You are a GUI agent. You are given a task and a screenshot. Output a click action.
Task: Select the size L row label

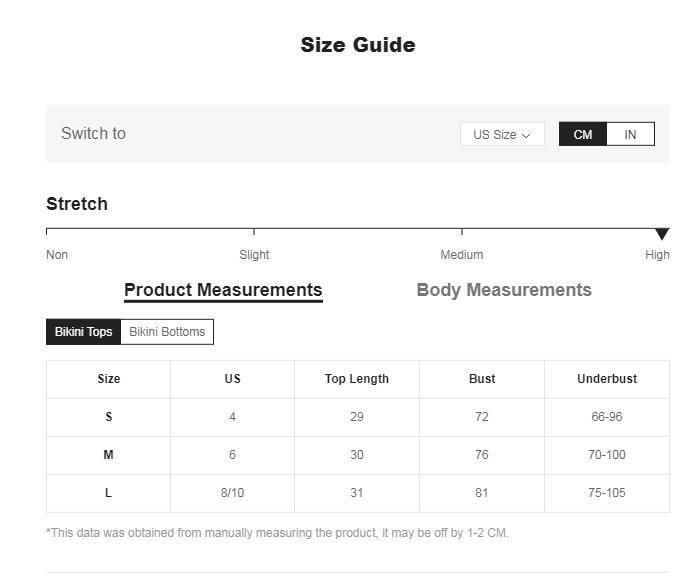pos(109,493)
